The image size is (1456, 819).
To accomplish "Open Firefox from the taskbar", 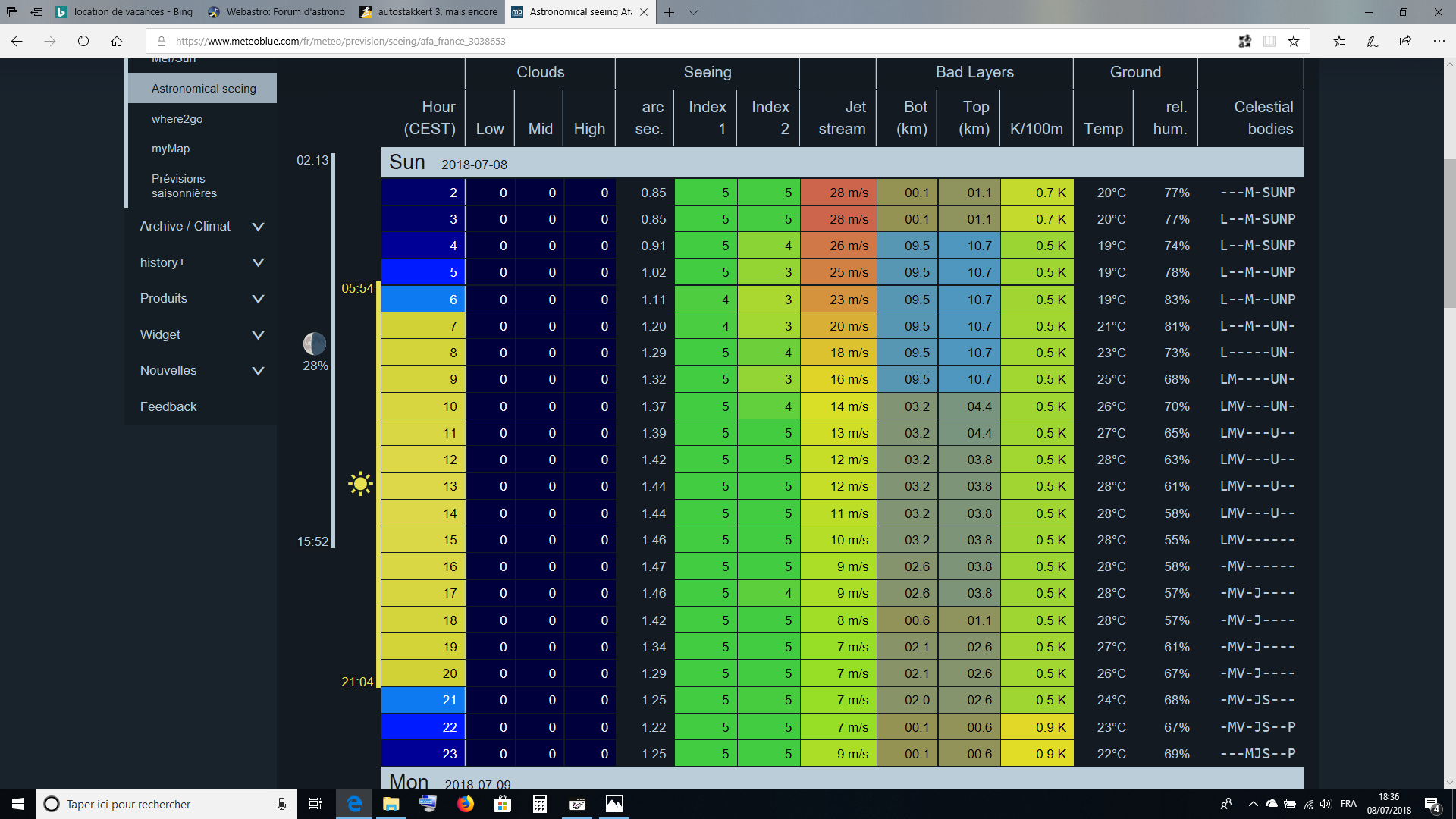I will pyautogui.click(x=466, y=804).
